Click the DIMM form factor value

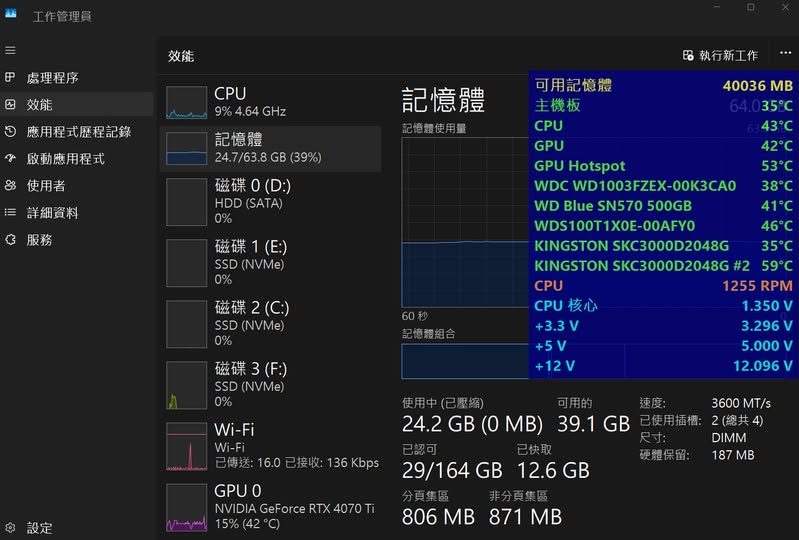pos(729,438)
